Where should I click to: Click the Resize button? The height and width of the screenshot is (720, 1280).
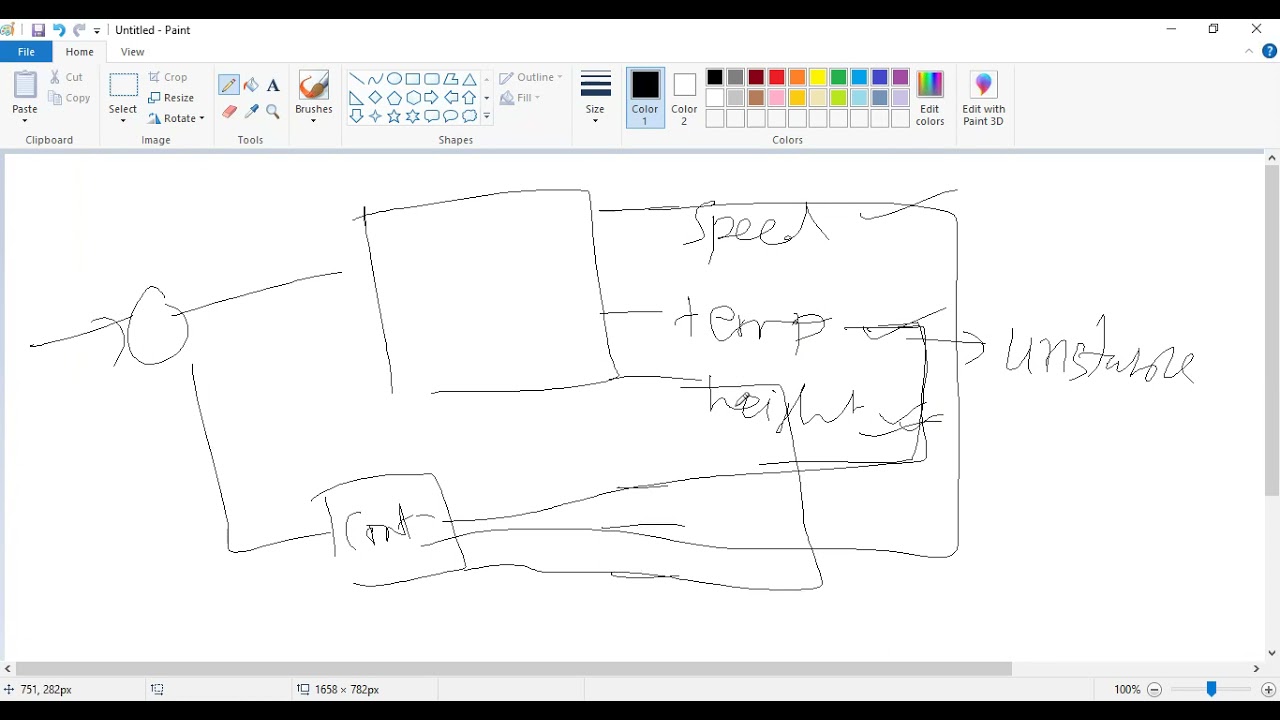click(171, 98)
